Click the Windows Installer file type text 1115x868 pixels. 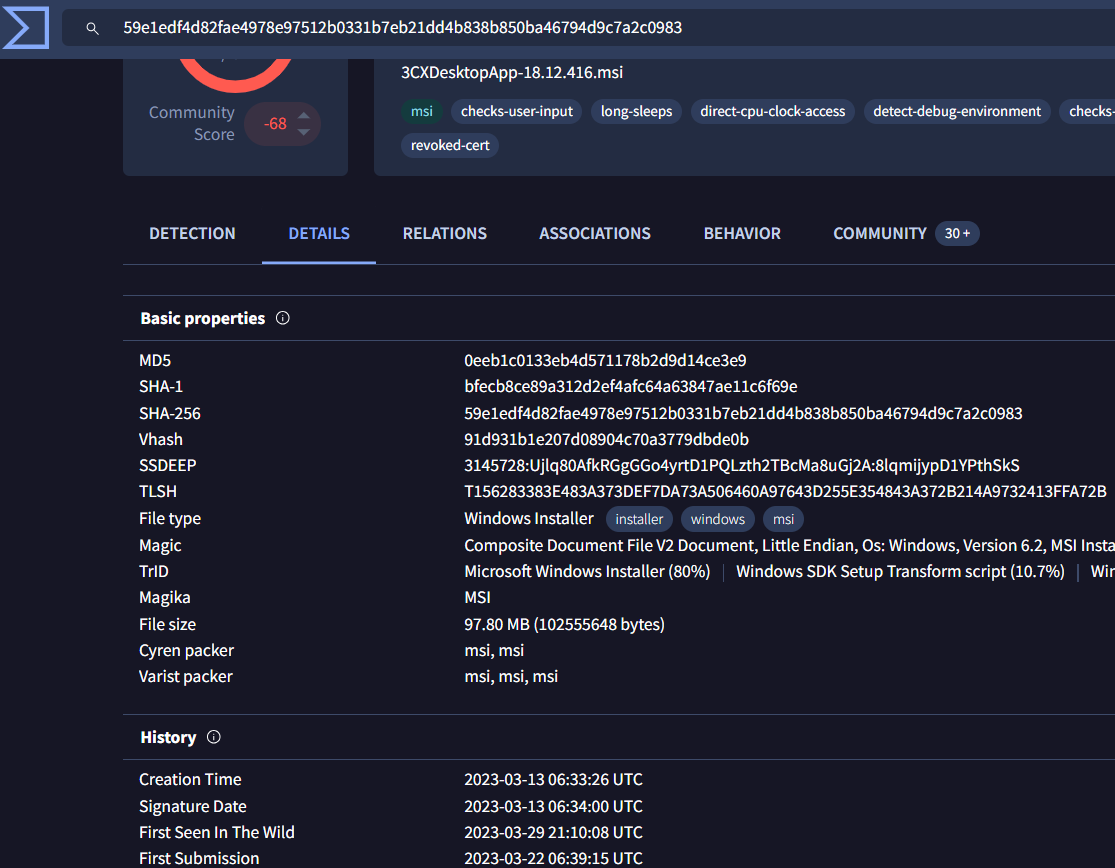(x=529, y=519)
